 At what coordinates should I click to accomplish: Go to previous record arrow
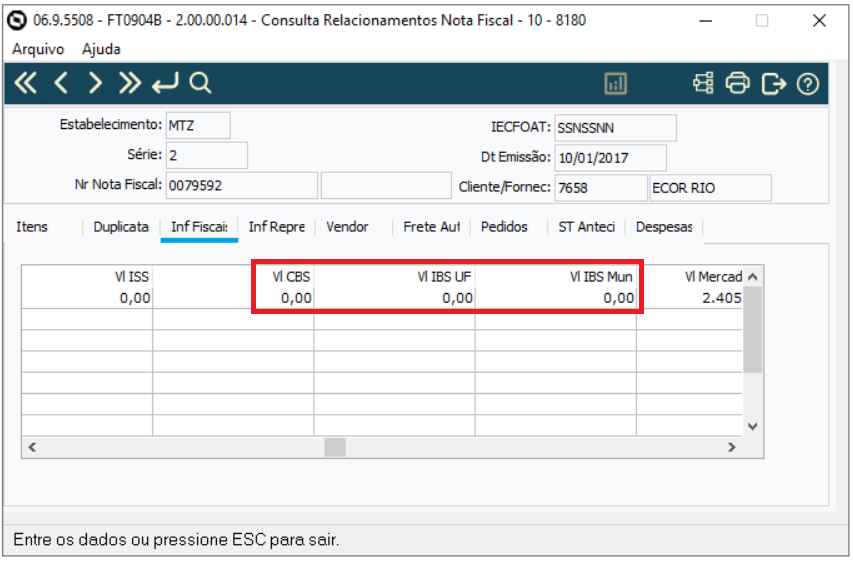point(61,83)
